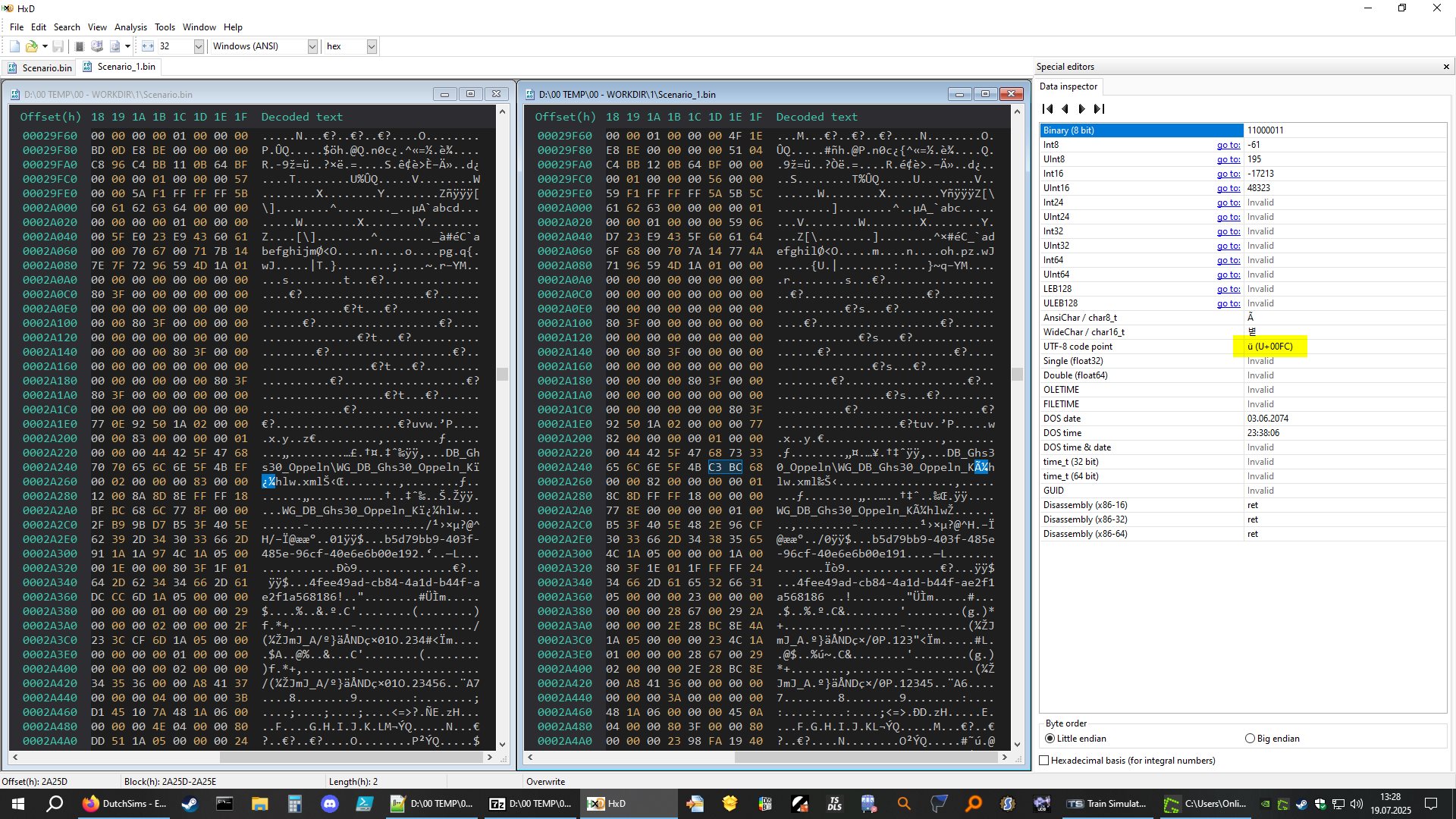Restore the Scenario.bin child window
This screenshot has width=1456, height=819.
click(x=470, y=94)
